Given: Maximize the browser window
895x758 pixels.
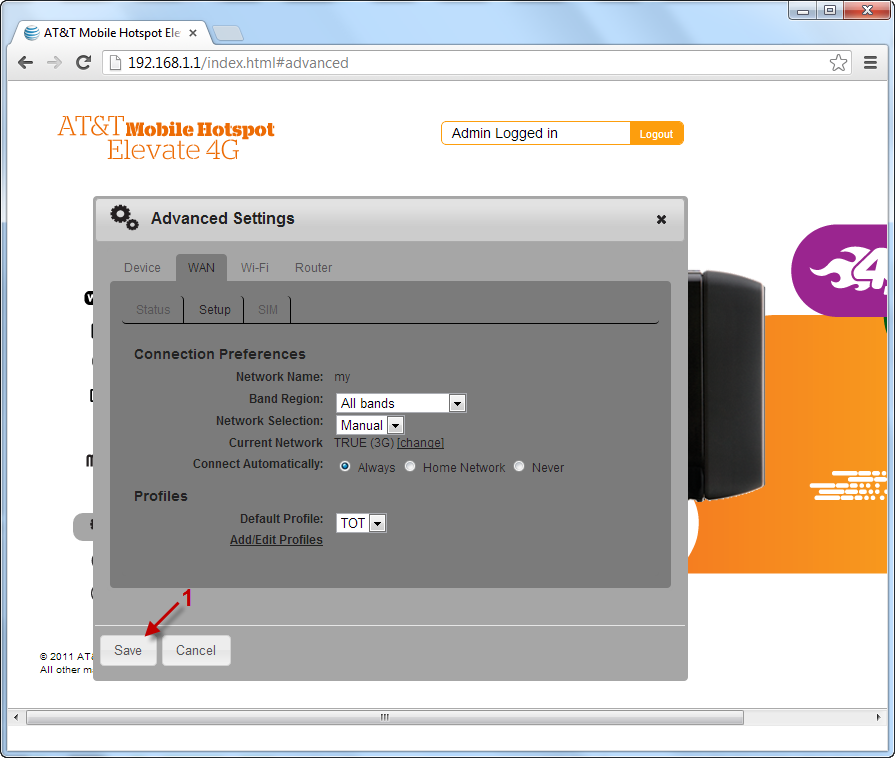Looking at the screenshot, I should pos(830,10).
